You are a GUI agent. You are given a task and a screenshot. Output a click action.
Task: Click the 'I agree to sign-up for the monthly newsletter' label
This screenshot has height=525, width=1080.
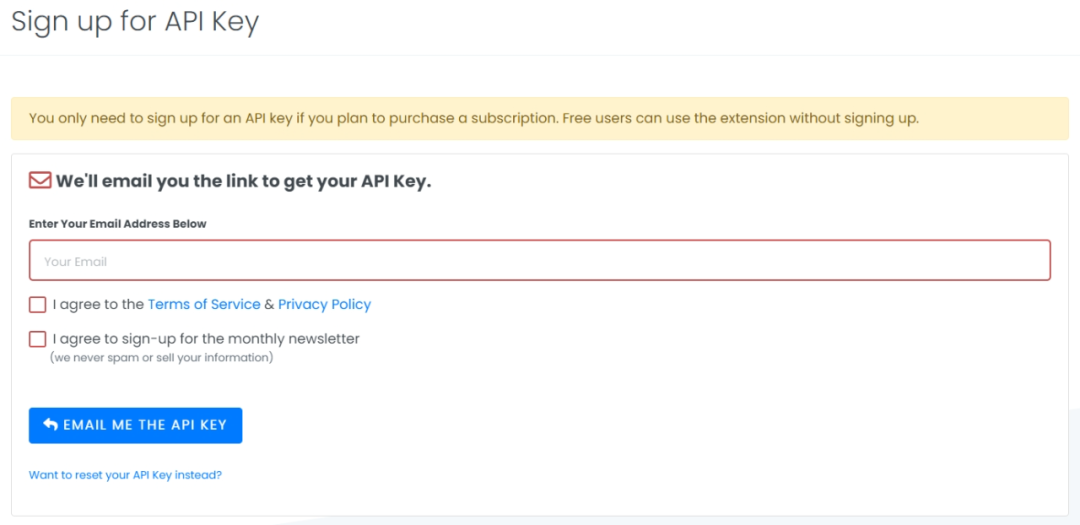click(206, 339)
